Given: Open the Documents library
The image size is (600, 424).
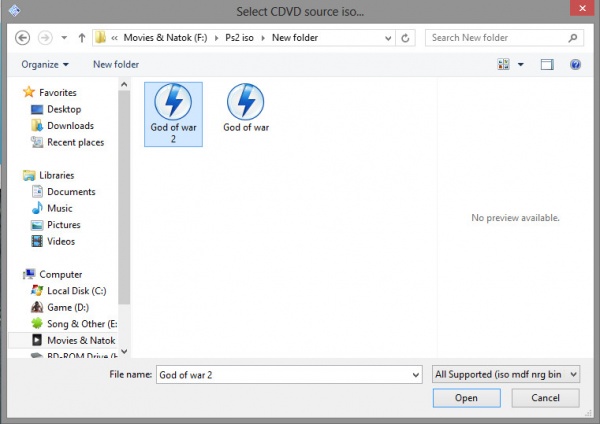Looking at the screenshot, I should (71, 192).
